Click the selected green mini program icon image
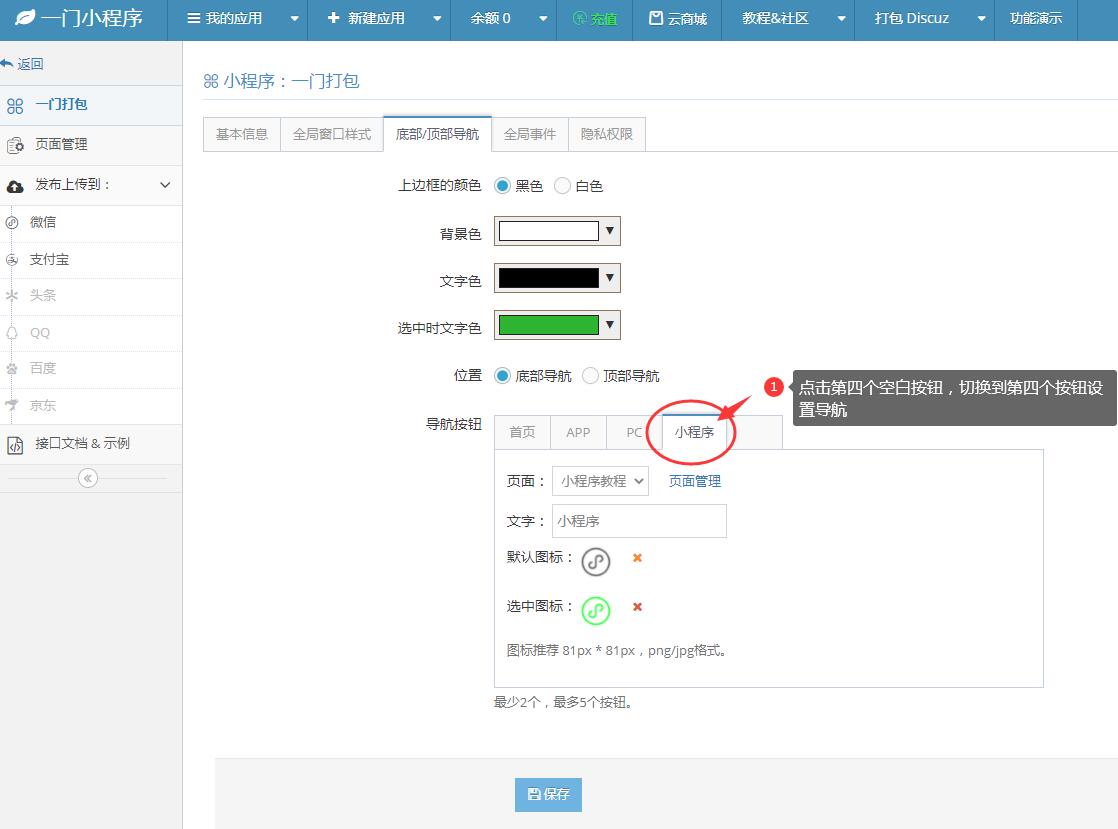This screenshot has width=1118, height=829. coord(596,610)
